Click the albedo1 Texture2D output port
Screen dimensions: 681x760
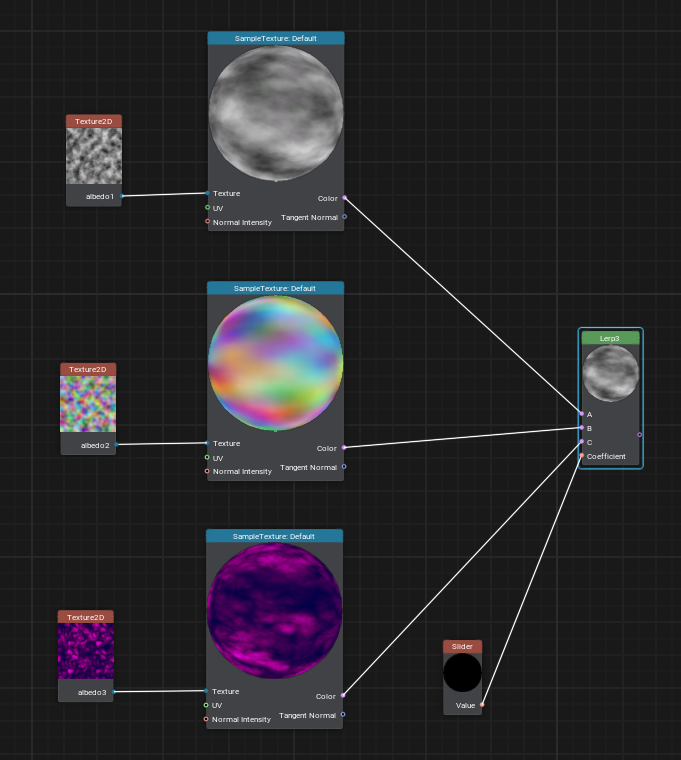tap(122, 196)
